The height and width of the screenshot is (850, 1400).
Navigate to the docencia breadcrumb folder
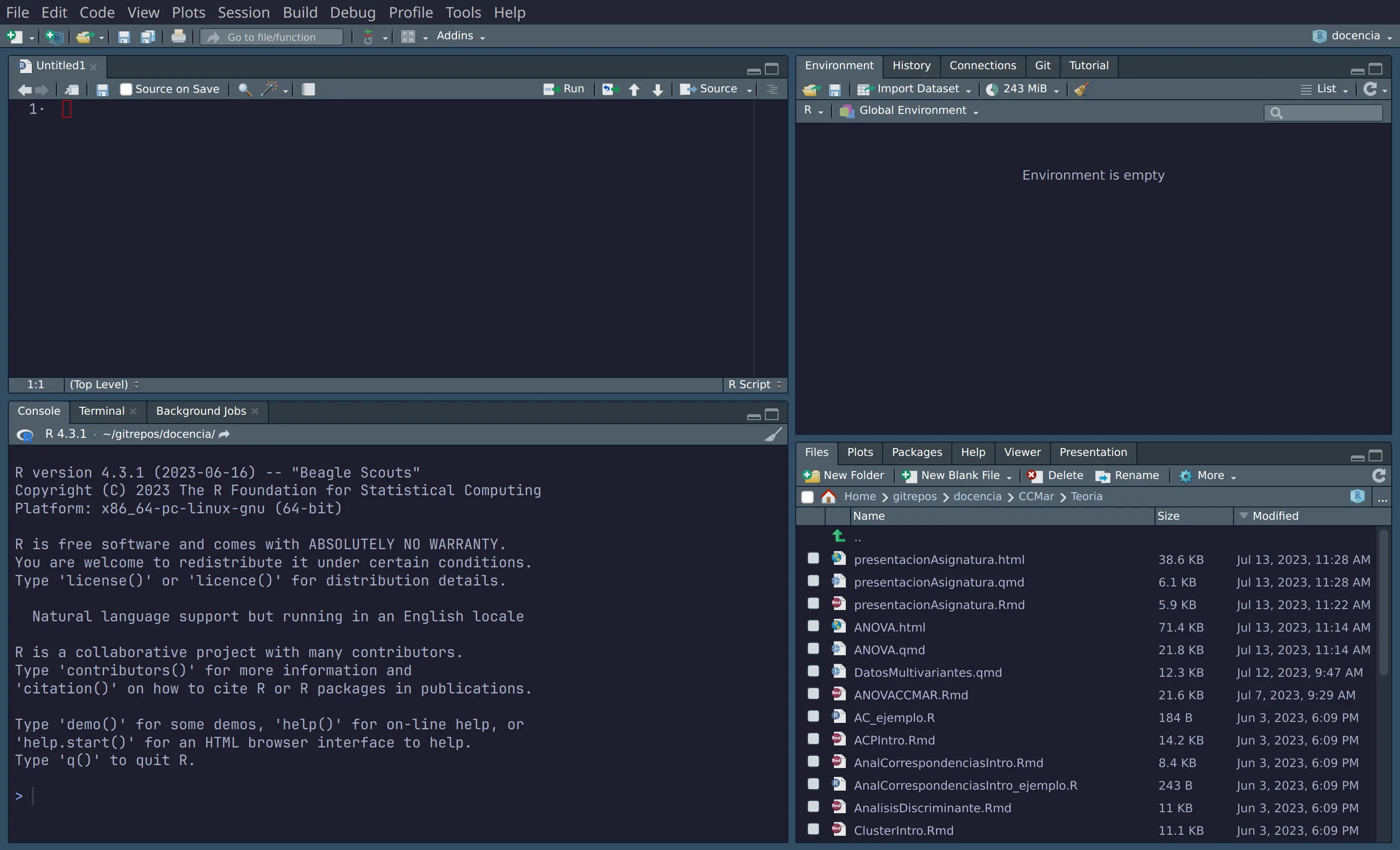977,497
